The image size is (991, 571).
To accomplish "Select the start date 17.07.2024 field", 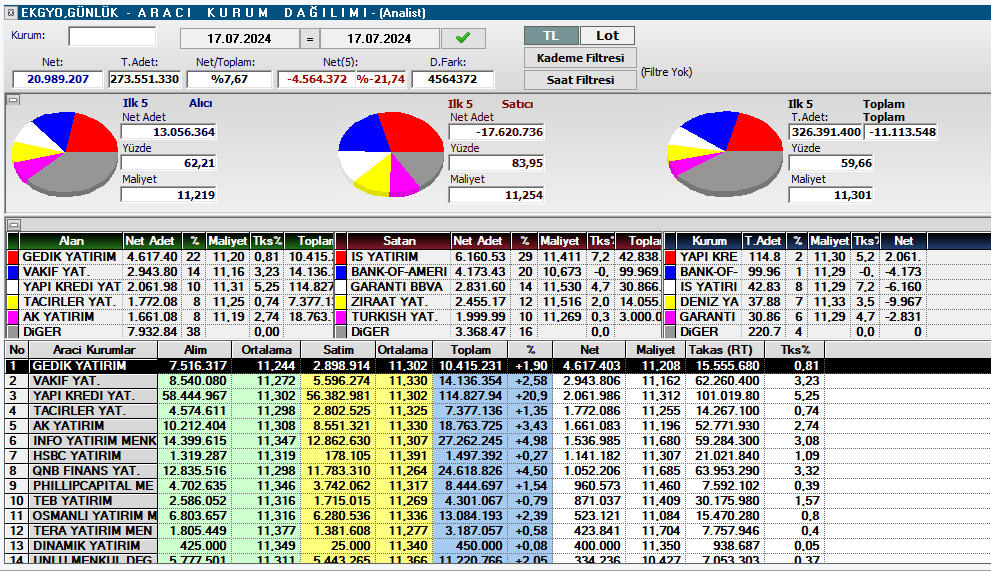I will click(x=240, y=39).
